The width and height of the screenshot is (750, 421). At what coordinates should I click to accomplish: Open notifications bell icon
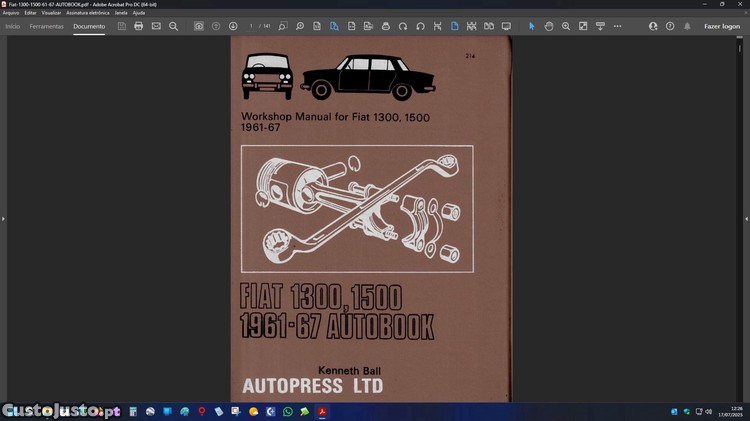pos(687,26)
